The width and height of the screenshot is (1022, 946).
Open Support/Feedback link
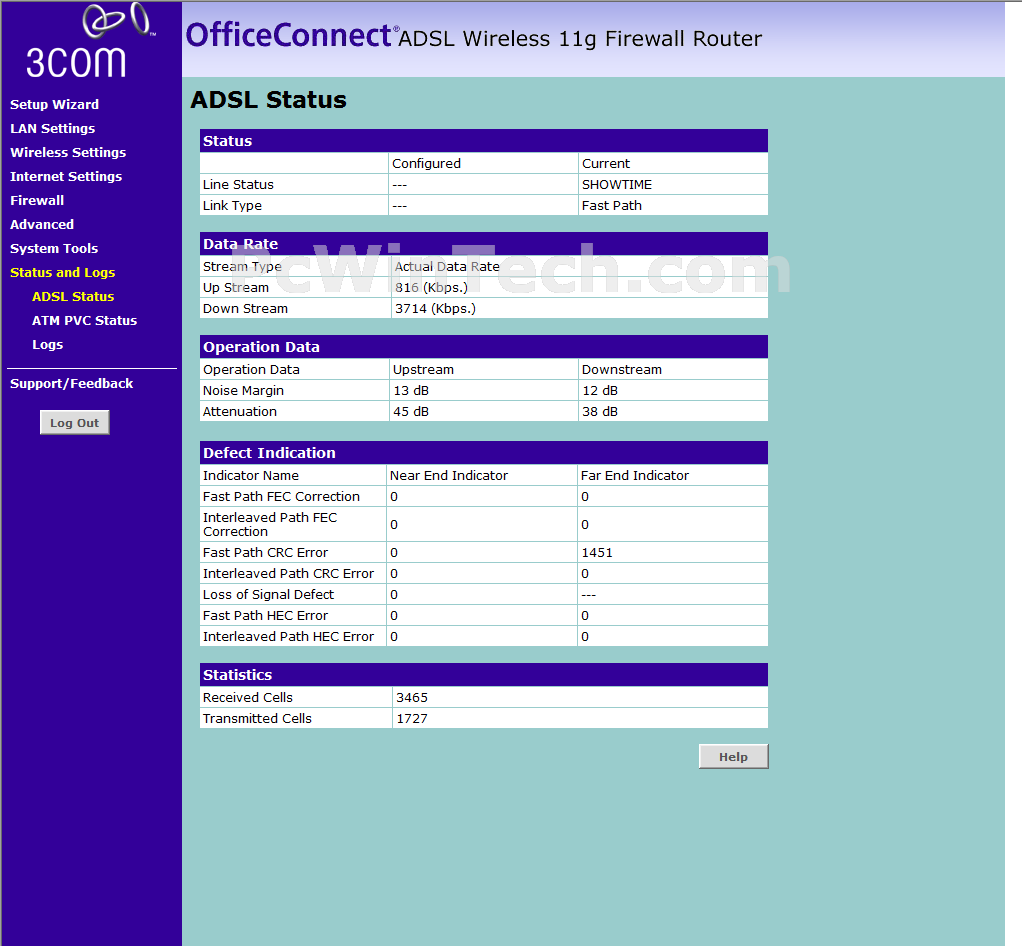point(71,383)
